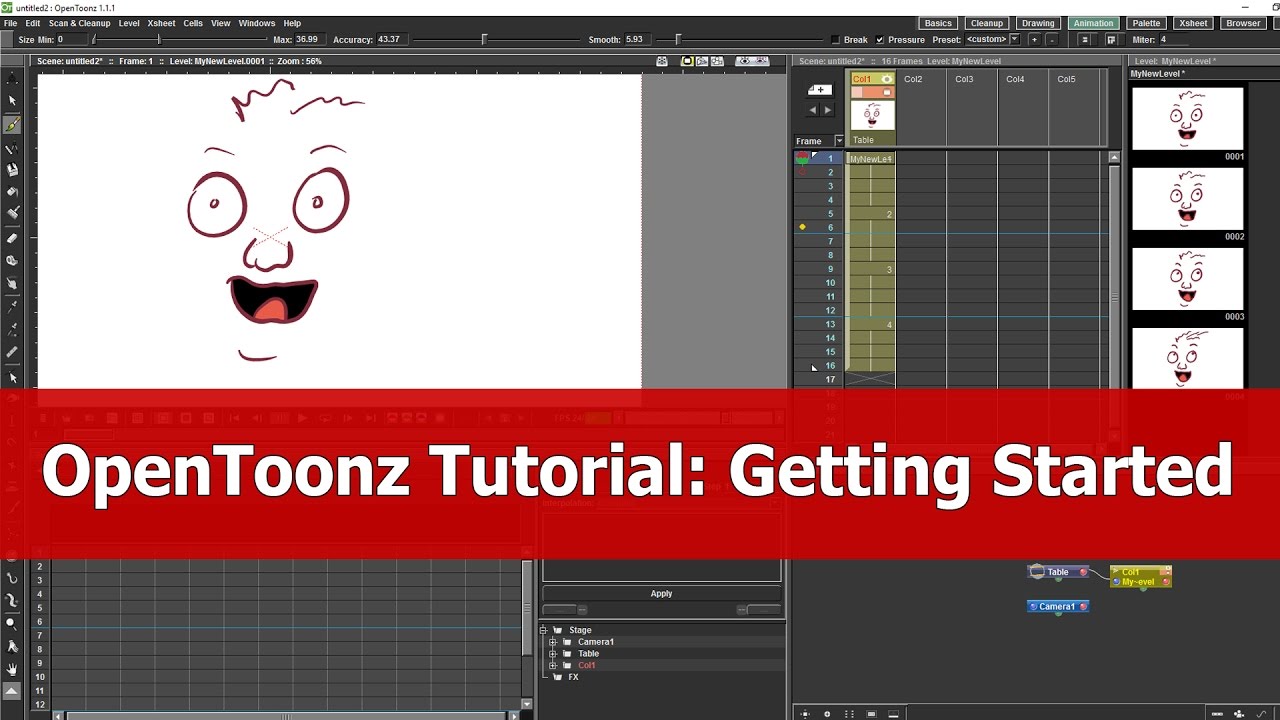Uncheck the Pressure checkbox
This screenshot has height=720, width=1280.
click(x=880, y=40)
